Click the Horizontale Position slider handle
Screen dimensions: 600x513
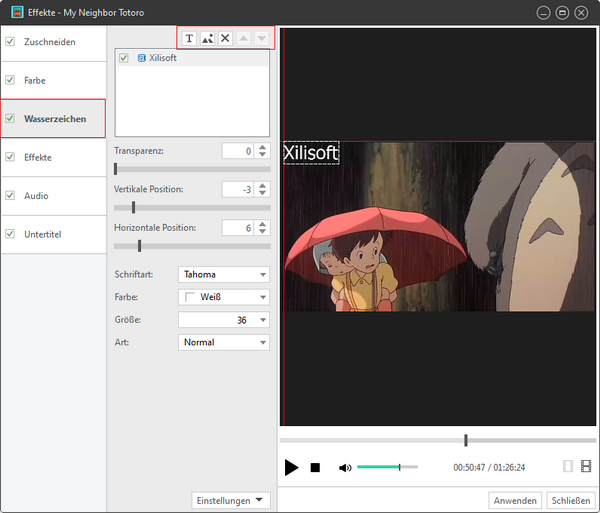pyautogui.click(x=139, y=246)
